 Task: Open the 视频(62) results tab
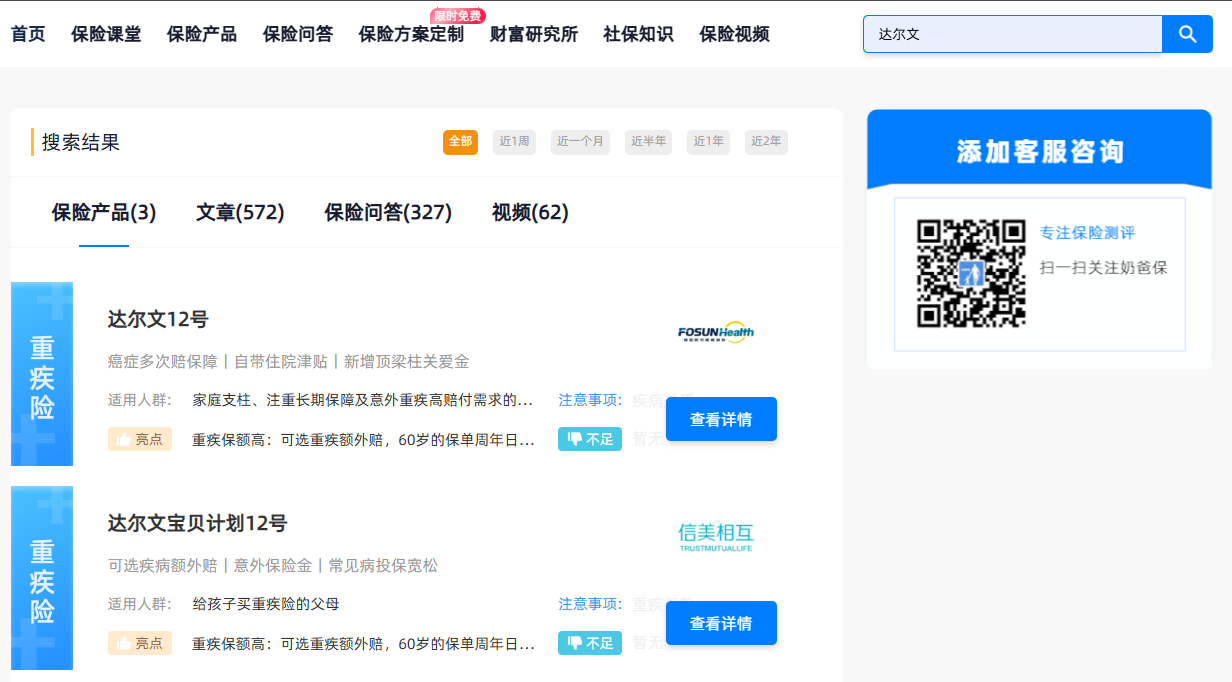(x=530, y=212)
